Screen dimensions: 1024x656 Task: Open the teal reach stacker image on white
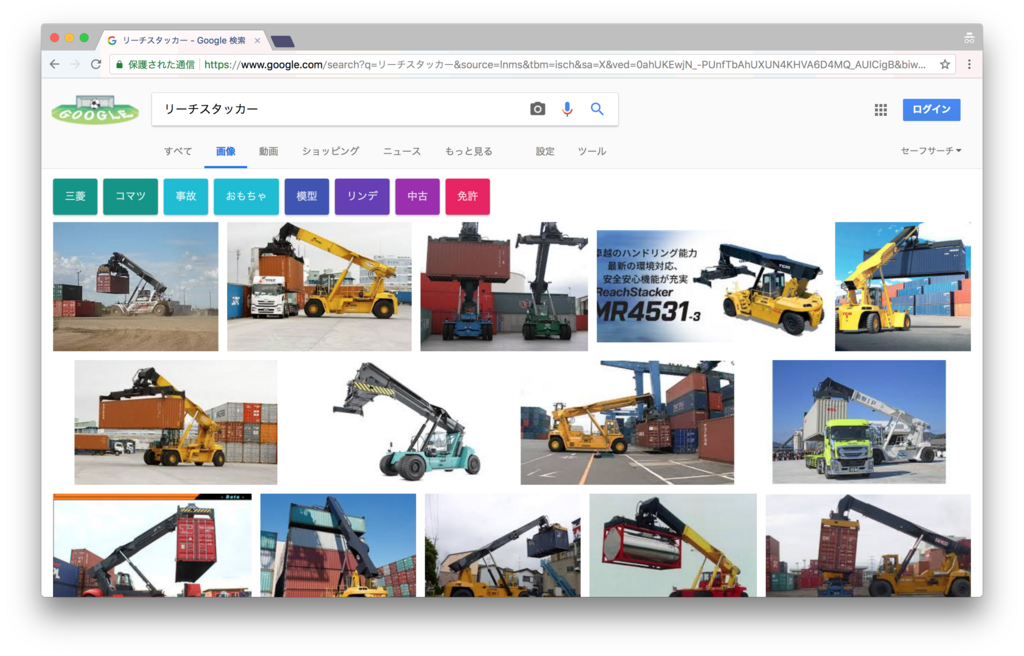click(x=407, y=421)
